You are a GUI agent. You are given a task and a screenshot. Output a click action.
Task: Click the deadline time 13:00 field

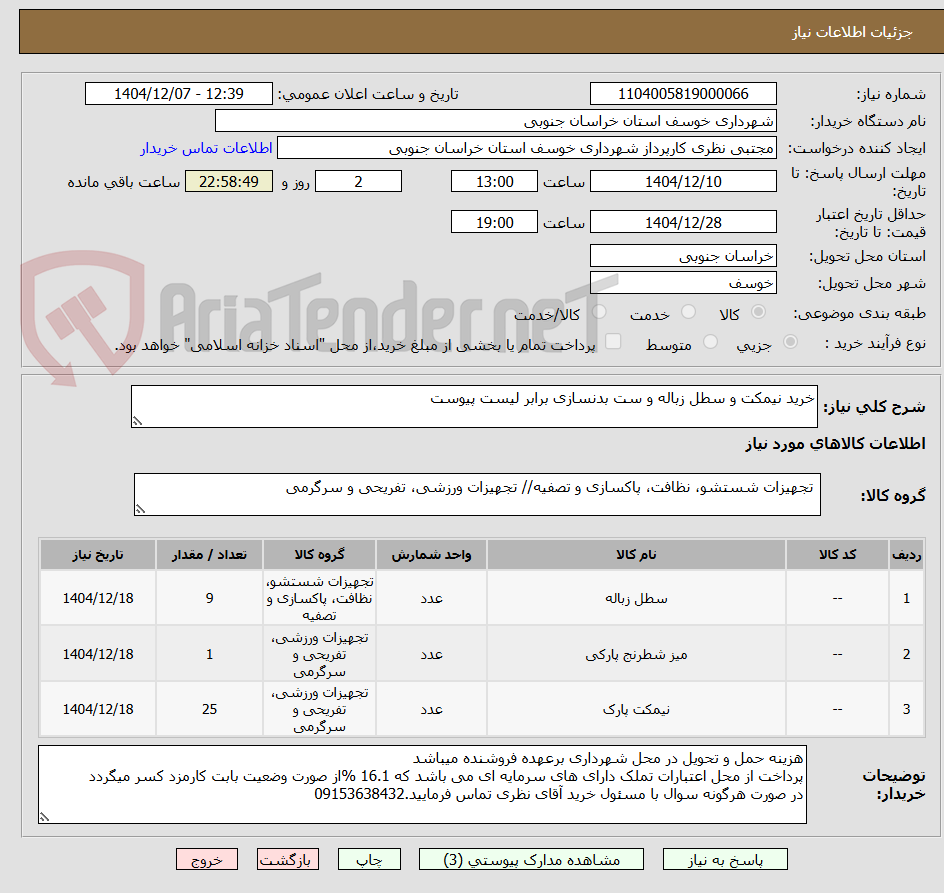pos(494,181)
